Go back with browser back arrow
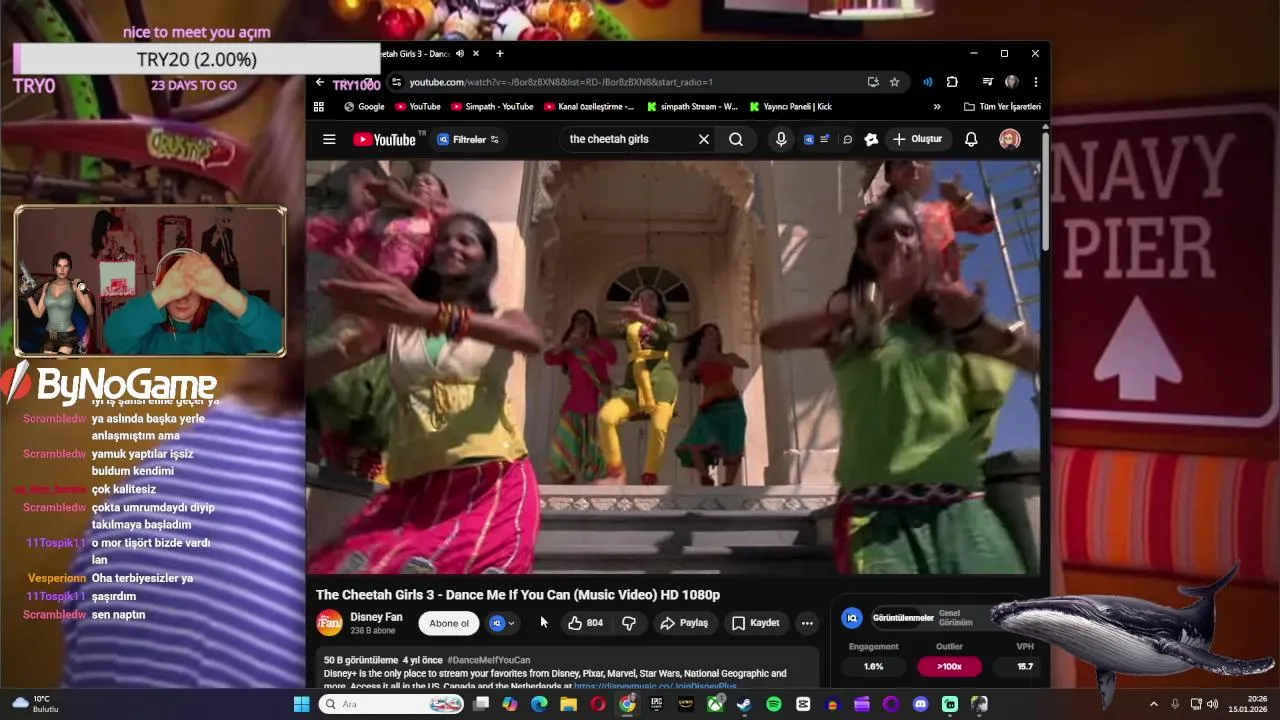The image size is (1280, 720). click(x=319, y=82)
